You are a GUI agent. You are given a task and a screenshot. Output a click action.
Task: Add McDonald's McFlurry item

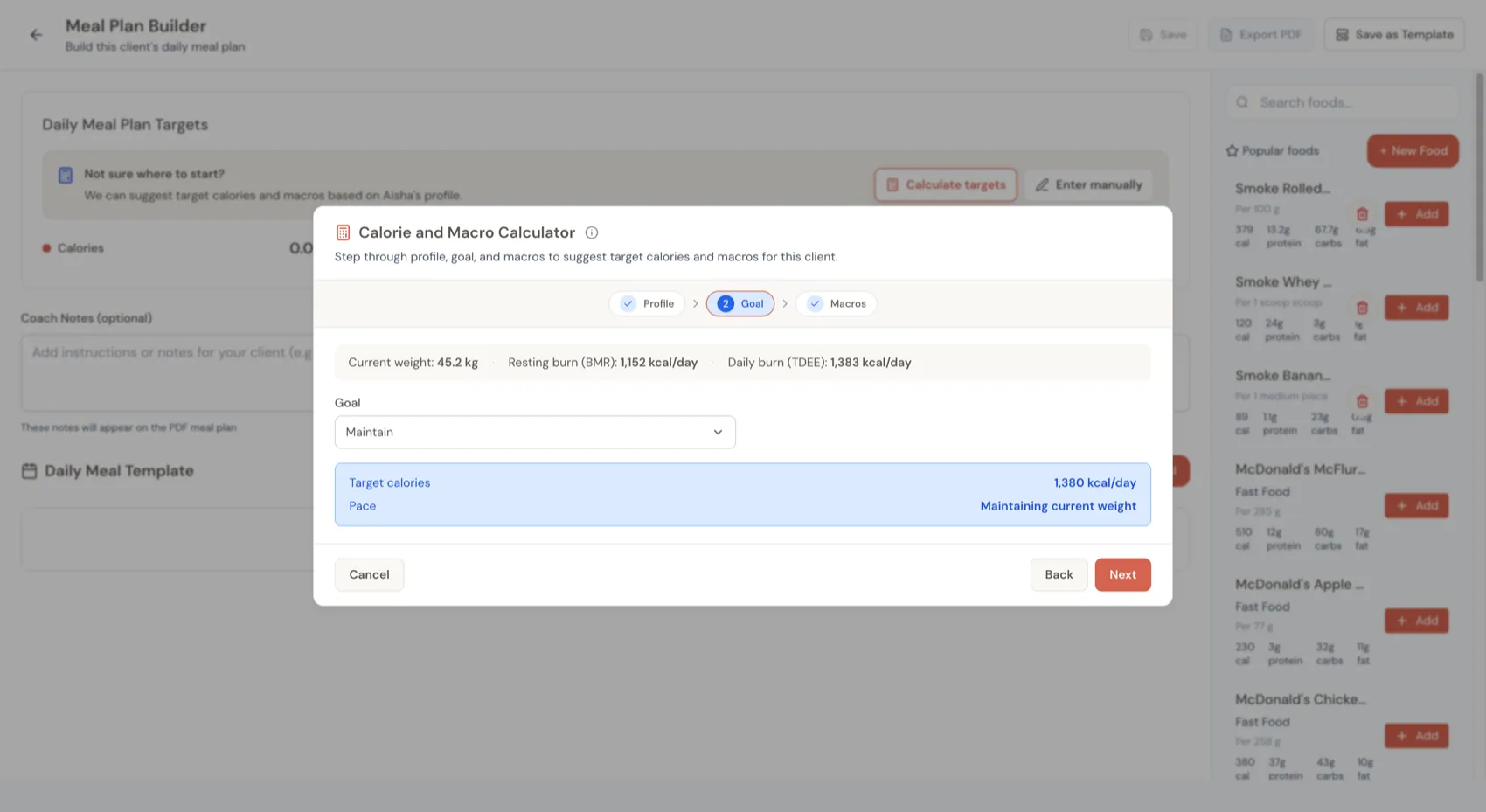click(x=1416, y=506)
